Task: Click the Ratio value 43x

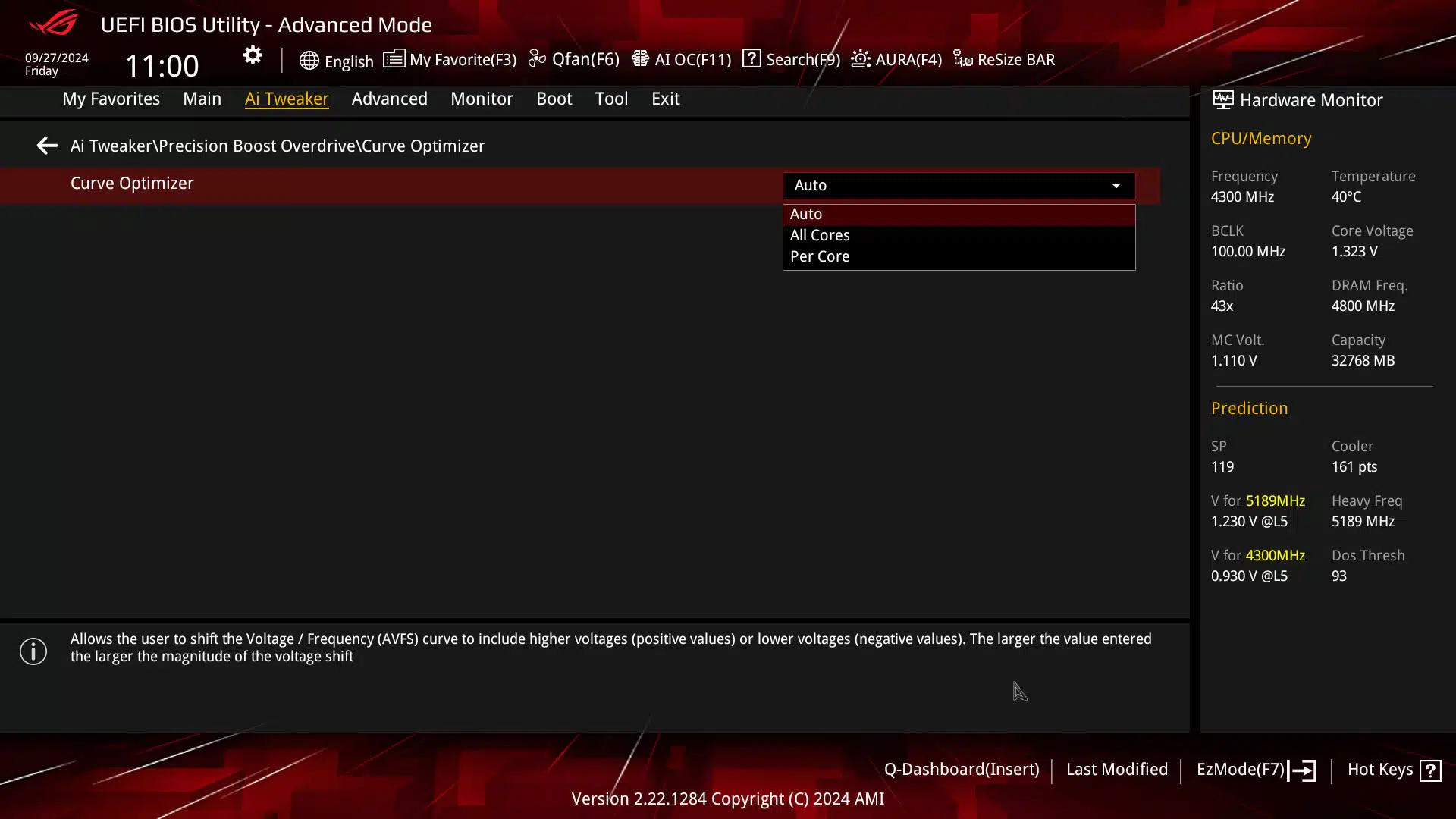Action: click(x=1222, y=306)
